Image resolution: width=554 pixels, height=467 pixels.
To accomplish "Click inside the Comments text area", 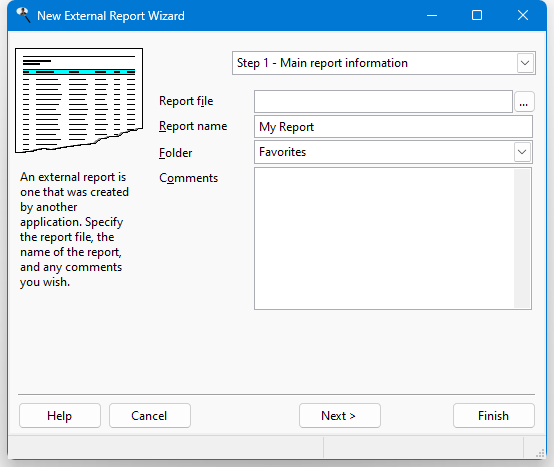I will [384, 239].
